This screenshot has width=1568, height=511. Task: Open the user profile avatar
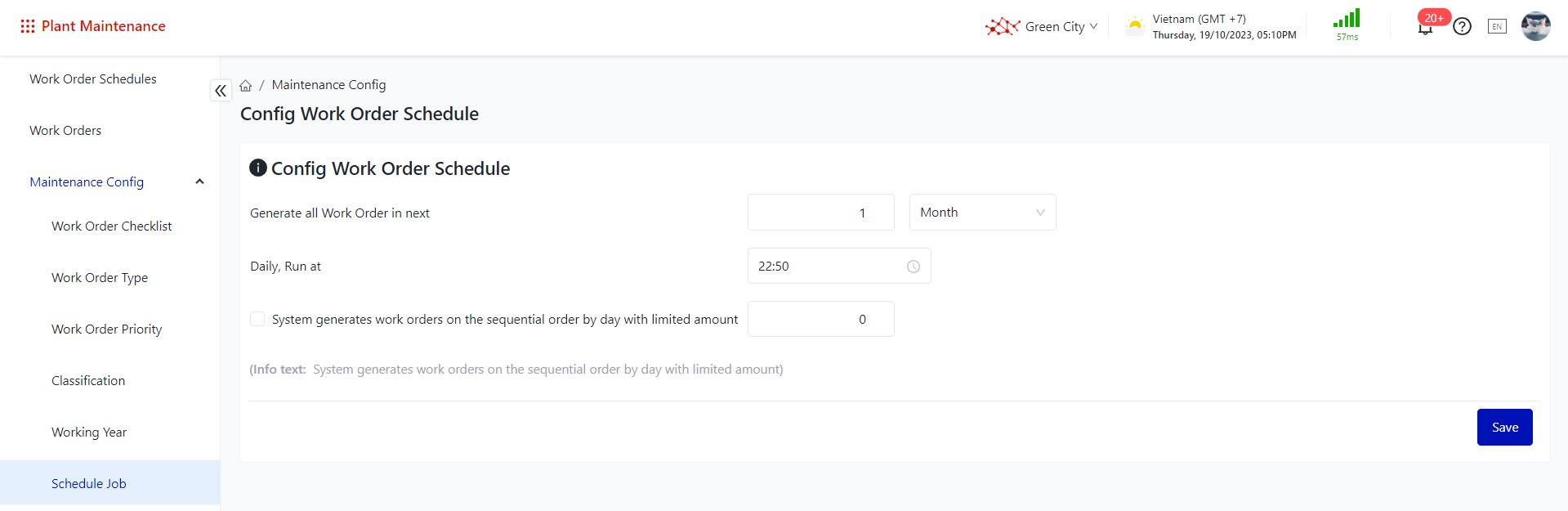[x=1535, y=26]
